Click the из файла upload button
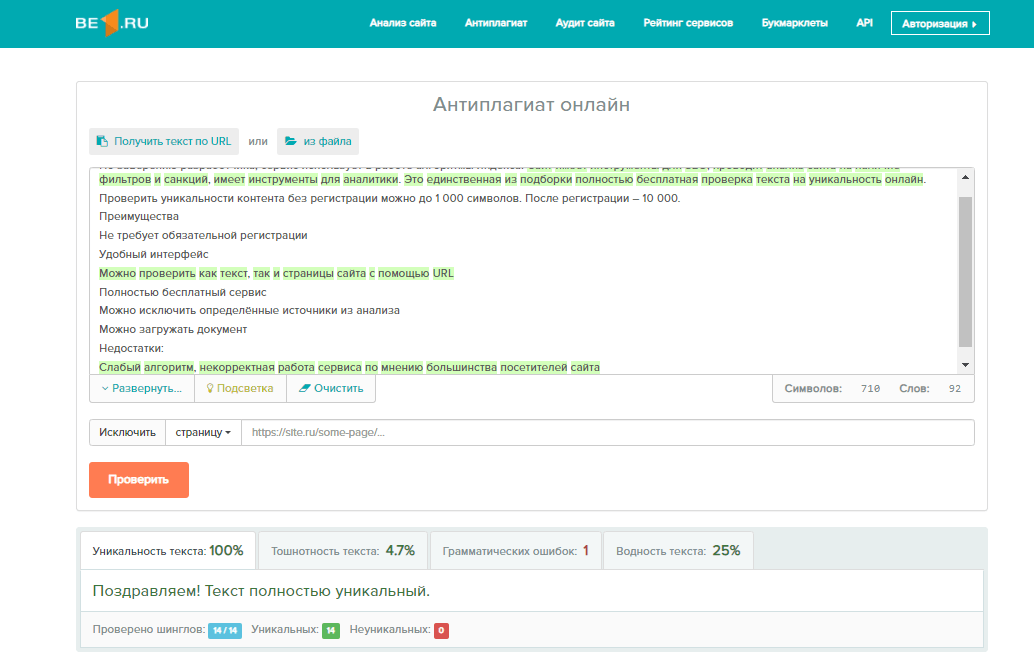 tap(318, 141)
